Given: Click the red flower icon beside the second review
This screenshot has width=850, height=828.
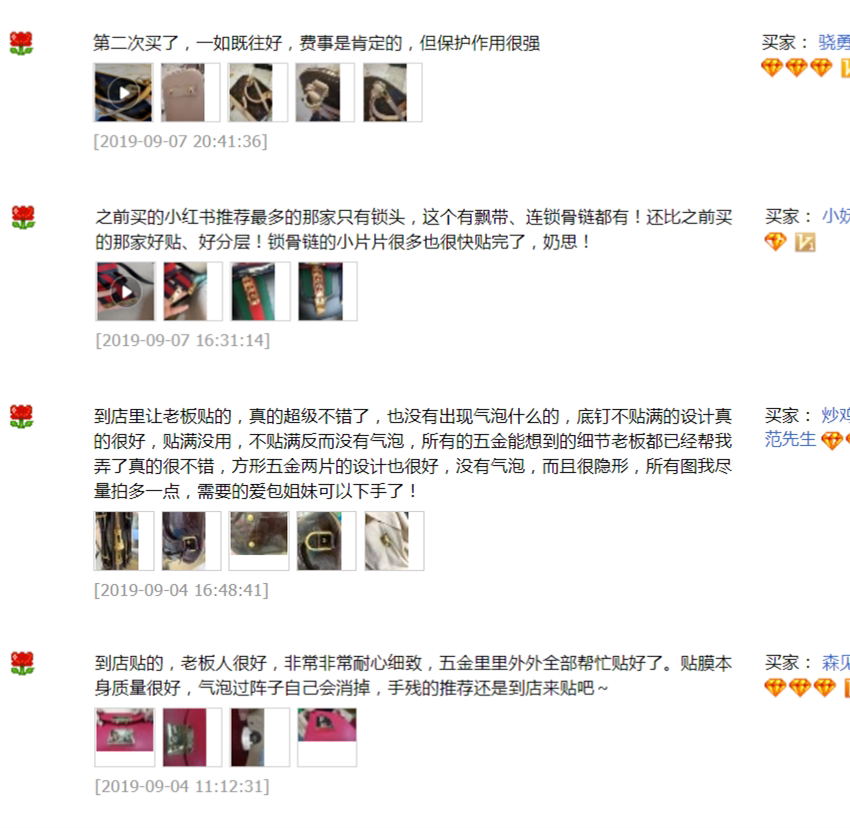Looking at the screenshot, I should point(23,217).
